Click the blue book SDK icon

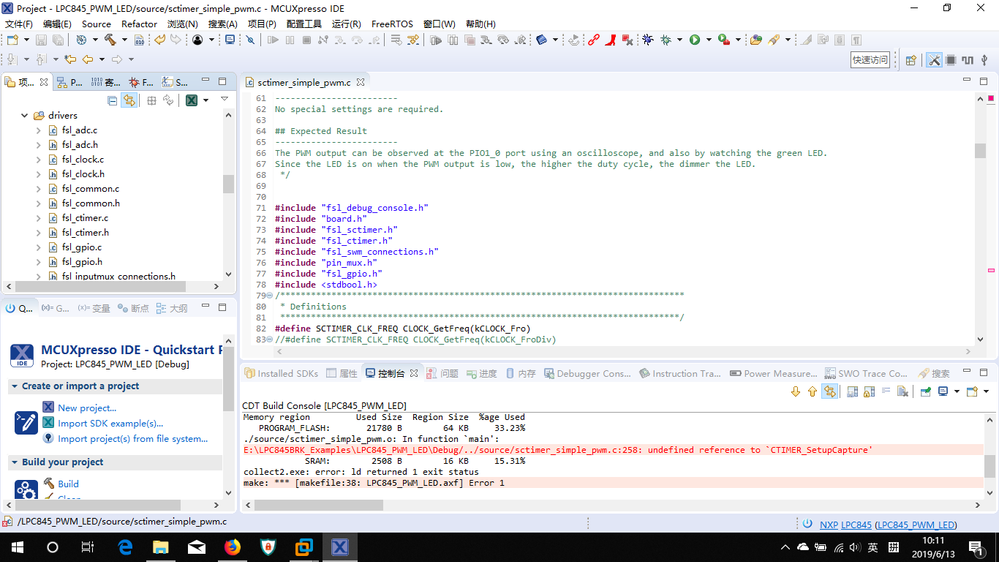click(x=542, y=40)
